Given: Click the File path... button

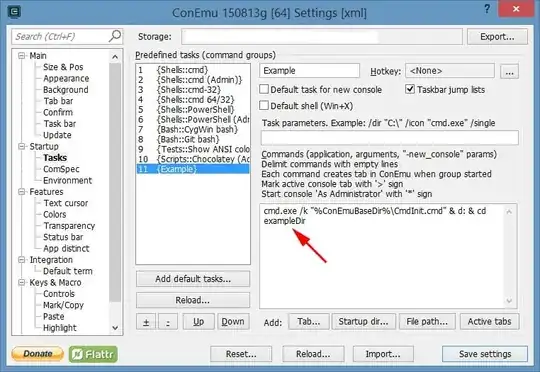Looking at the screenshot, I should click(x=427, y=322).
